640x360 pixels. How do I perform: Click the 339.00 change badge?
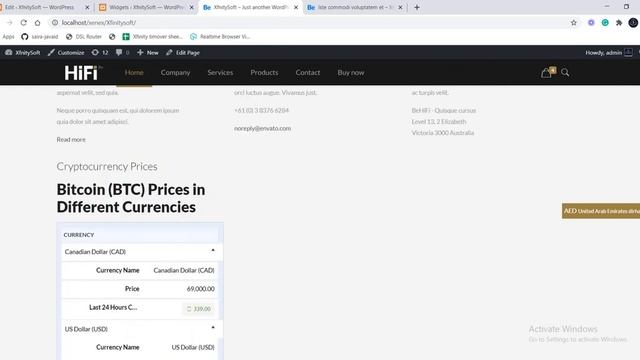click(198, 309)
